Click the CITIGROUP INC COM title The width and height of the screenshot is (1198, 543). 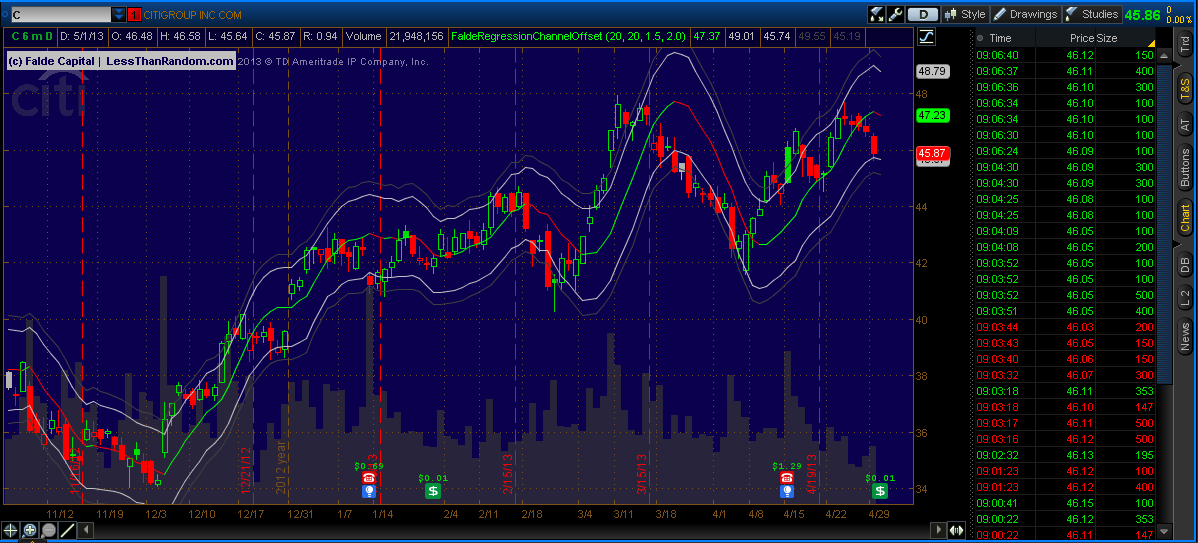[193, 15]
